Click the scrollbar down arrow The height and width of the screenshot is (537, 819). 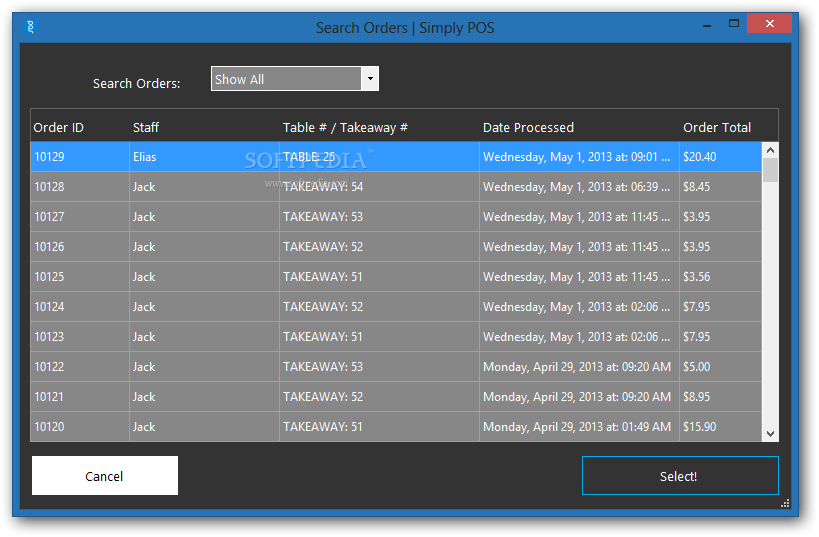coord(770,434)
